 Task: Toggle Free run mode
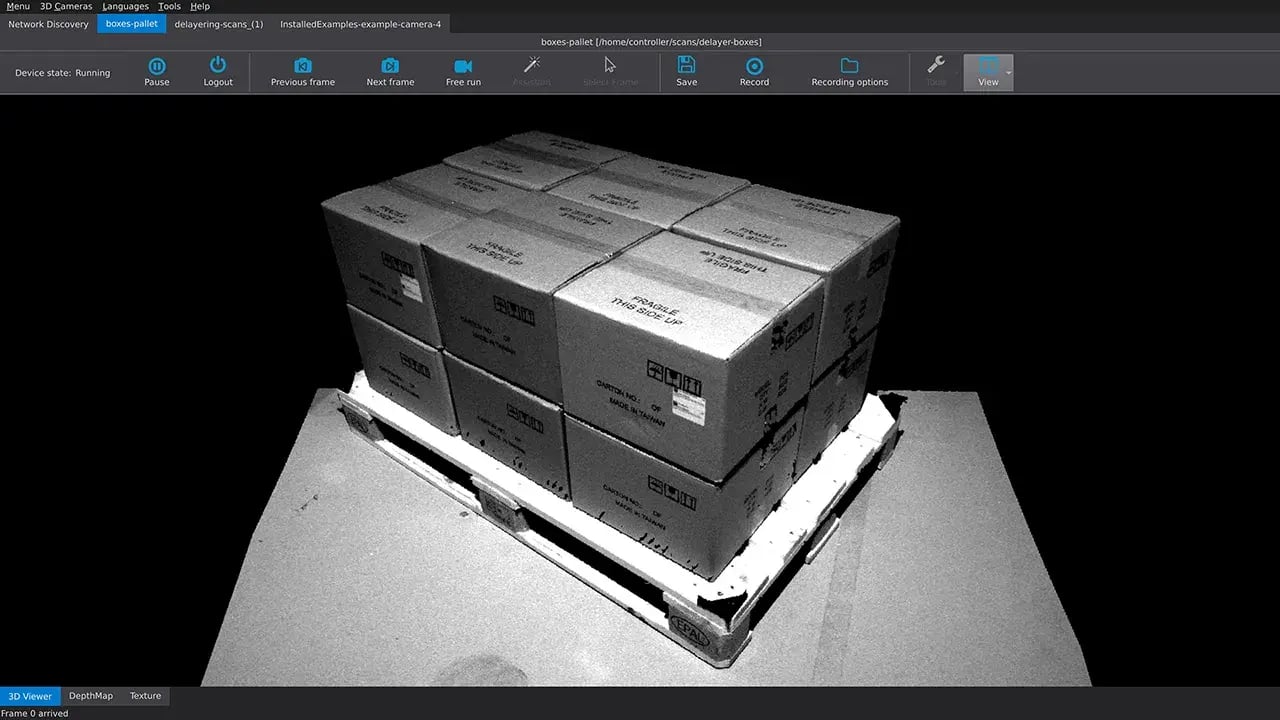pos(463,70)
